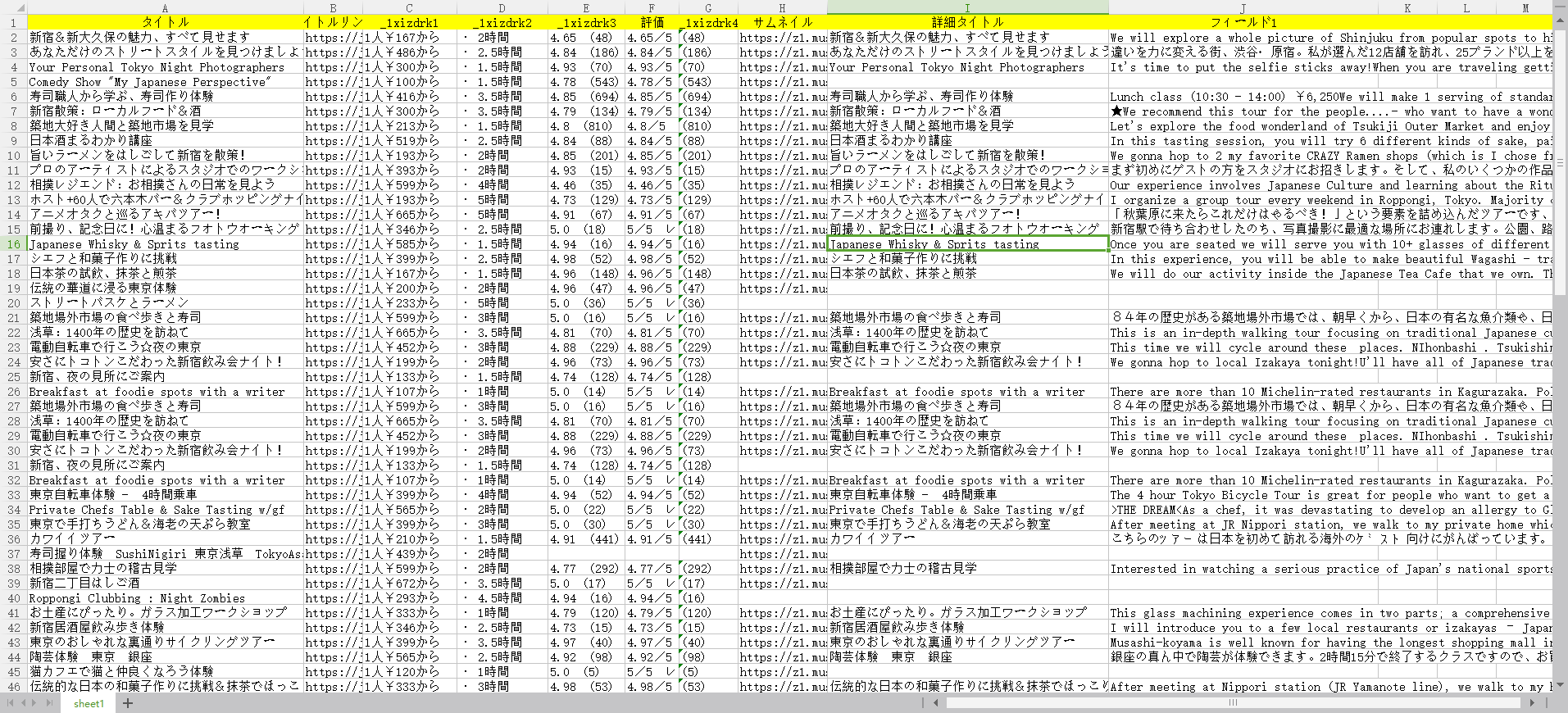Click the Select All corner box
This screenshot has width=1568, height=713.
(x=14, y=7)
